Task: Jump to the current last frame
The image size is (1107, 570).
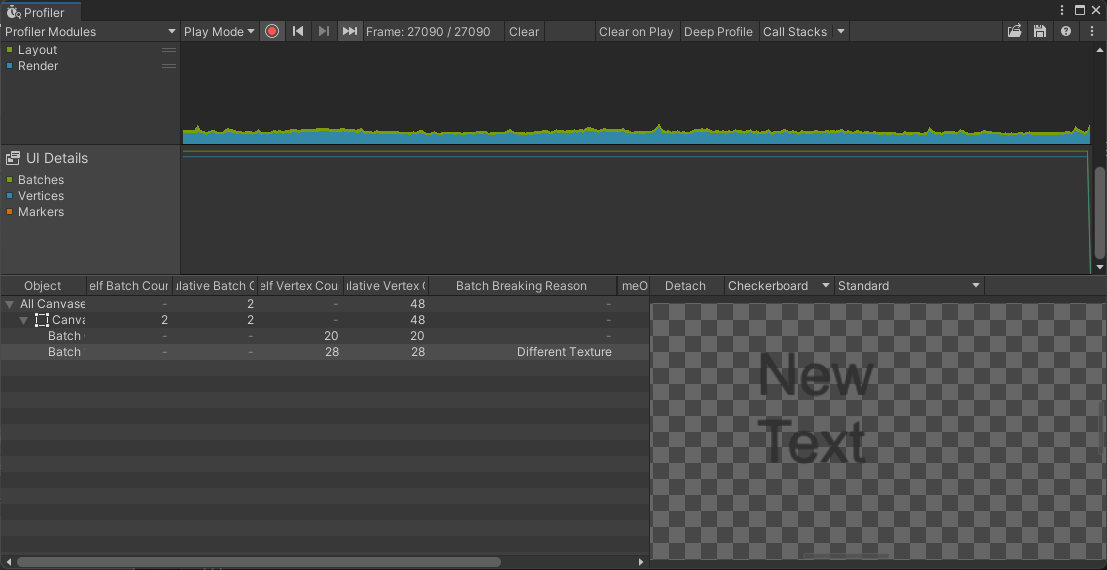Action: pos(349,31)
